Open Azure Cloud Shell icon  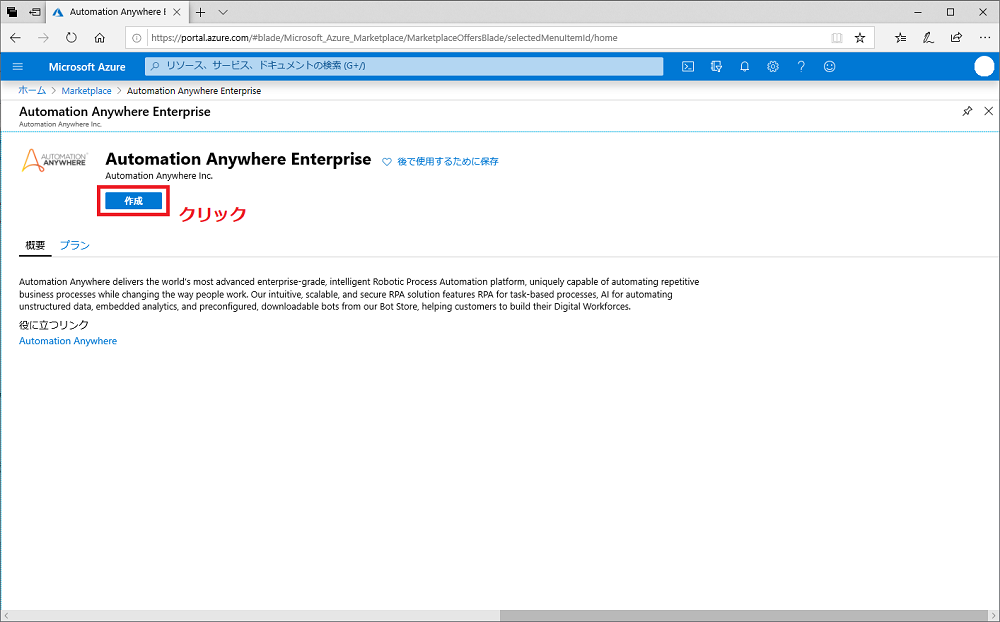pyautogui.click(x=688, y=66)
